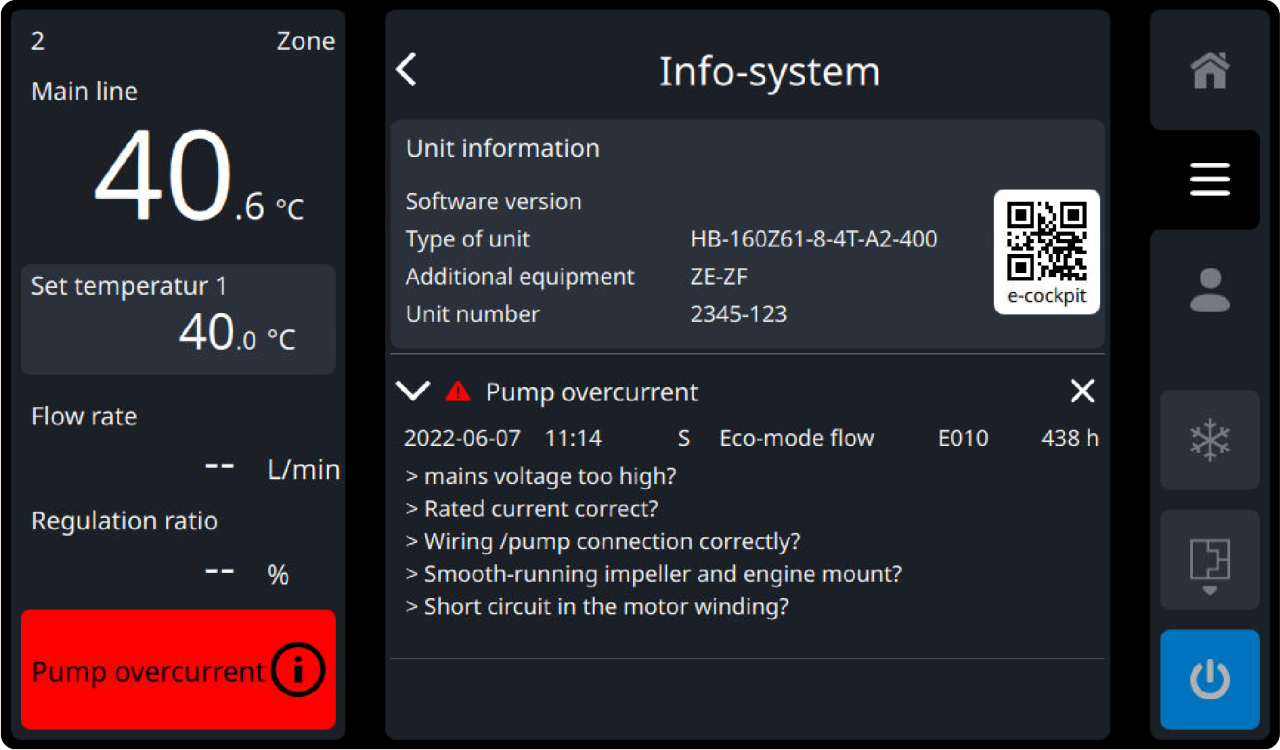Go to the Home screen icon

coord(1209,70)
